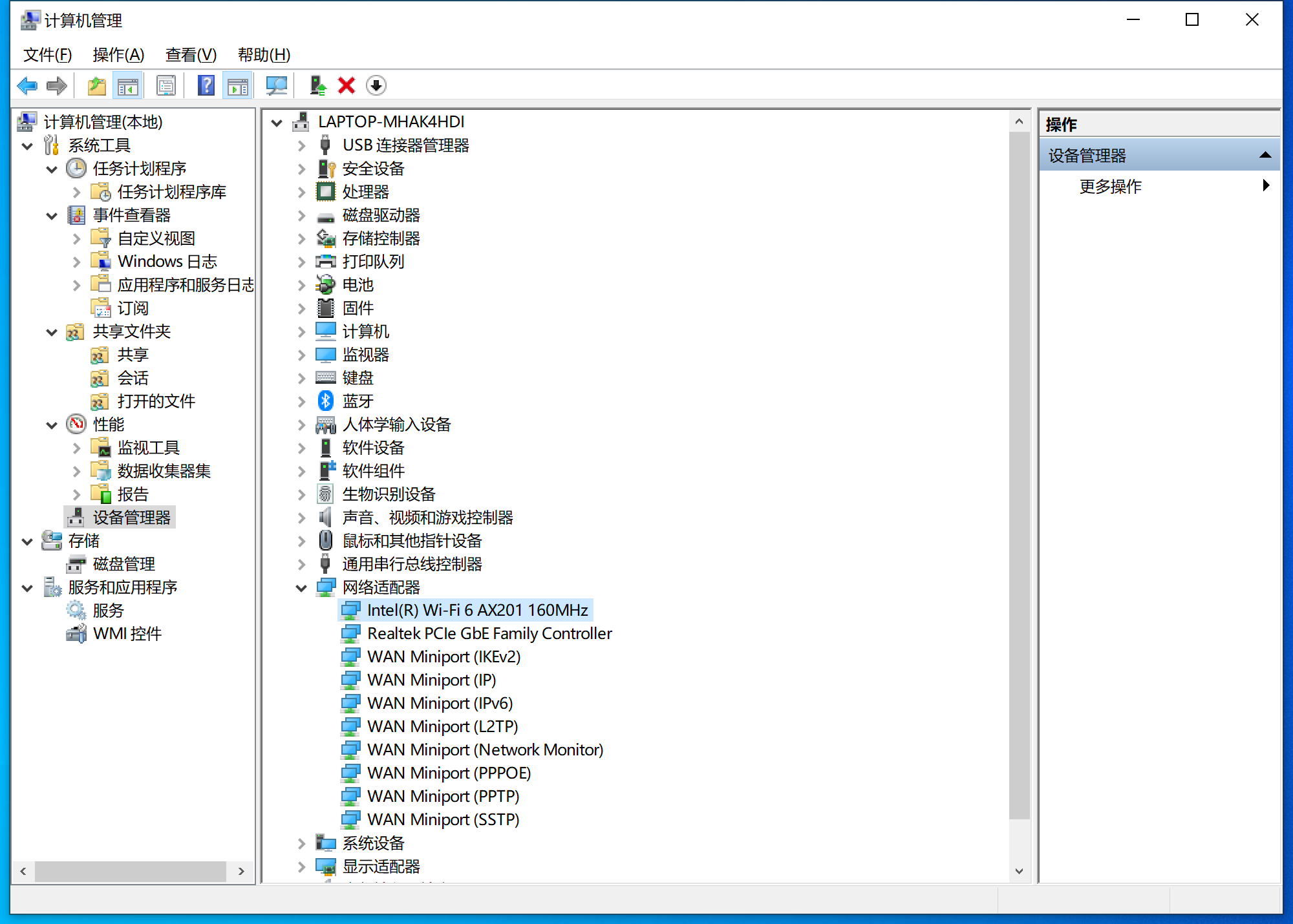Click the Disable device down-arrow icon
This screenshot has width=1293, height=924.
coord(376,85)
